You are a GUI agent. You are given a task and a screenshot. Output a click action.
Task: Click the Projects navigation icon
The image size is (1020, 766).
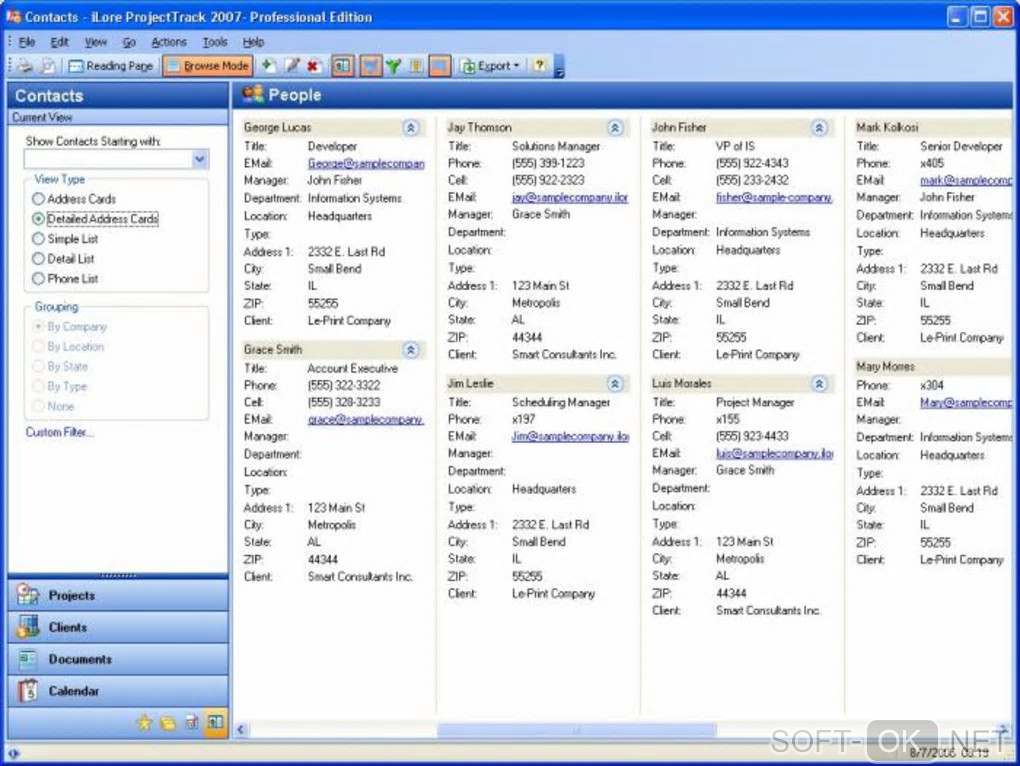point(28,594)
